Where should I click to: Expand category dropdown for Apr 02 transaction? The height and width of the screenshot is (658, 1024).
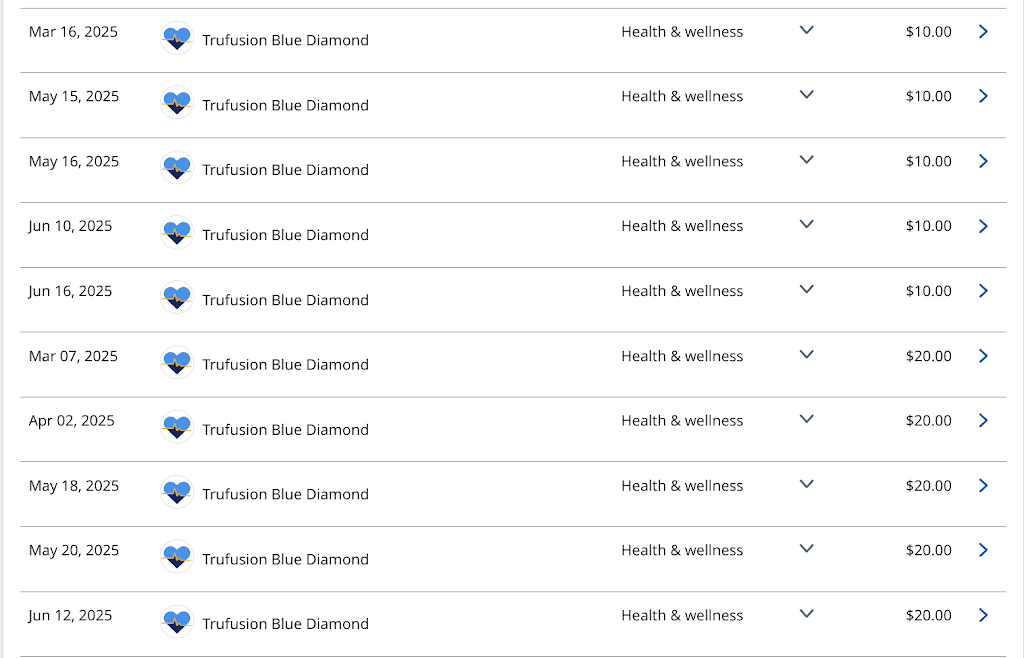[807, 420]
